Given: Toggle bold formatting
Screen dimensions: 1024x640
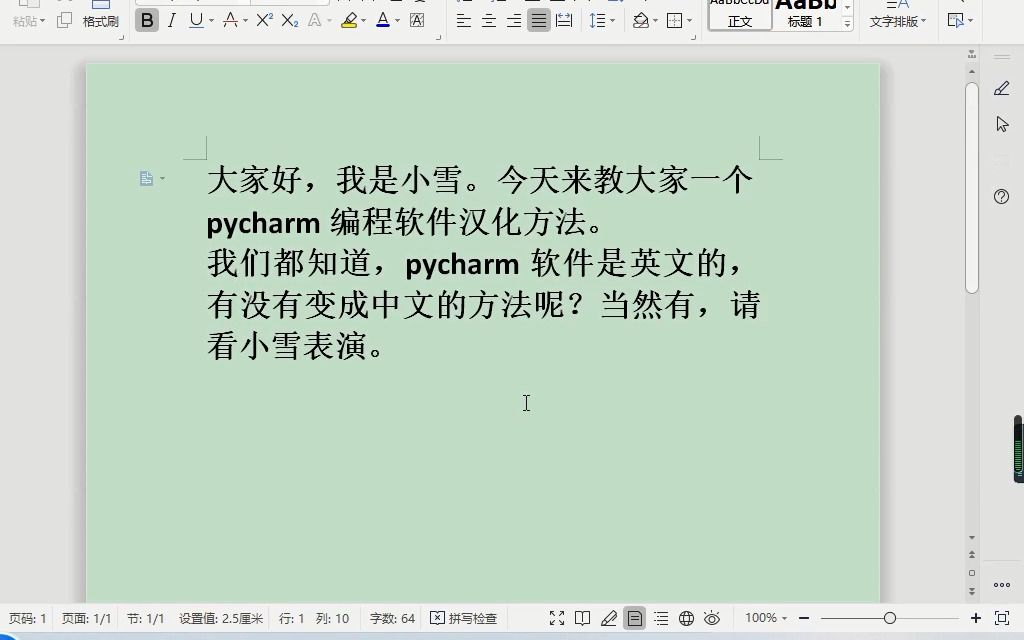Looking at the screenshot, I should [149, 19].
